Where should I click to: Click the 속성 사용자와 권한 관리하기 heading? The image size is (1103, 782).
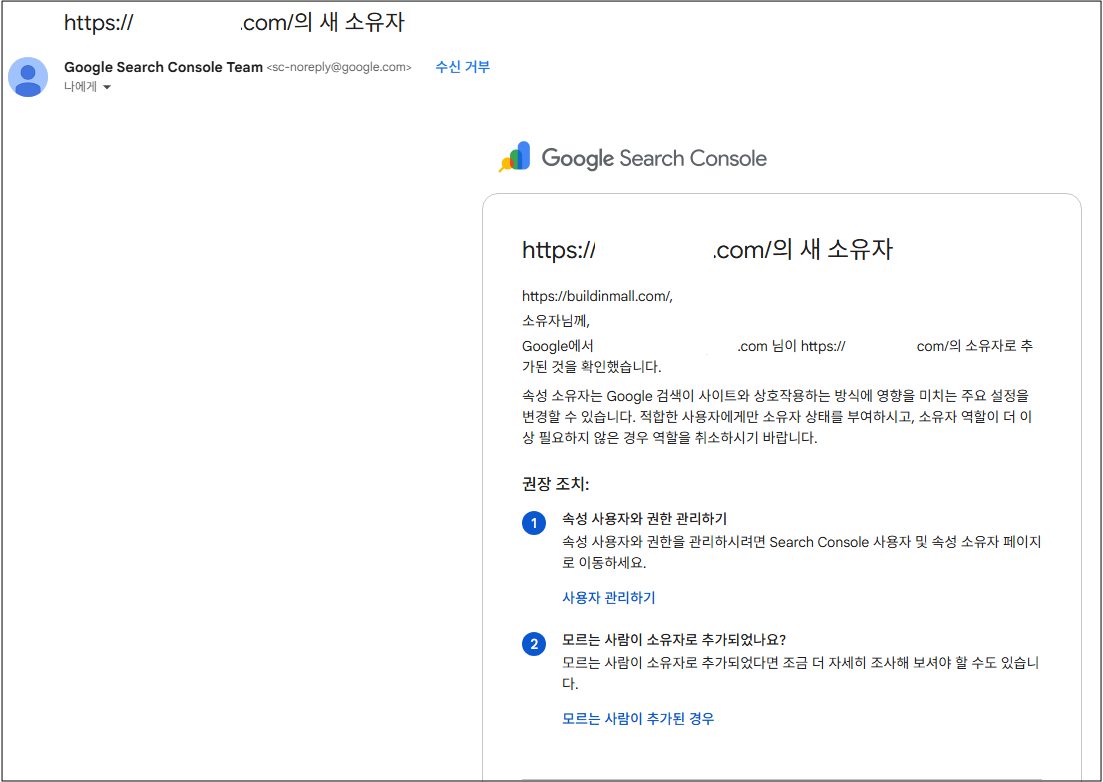click(x=644, y=519)
